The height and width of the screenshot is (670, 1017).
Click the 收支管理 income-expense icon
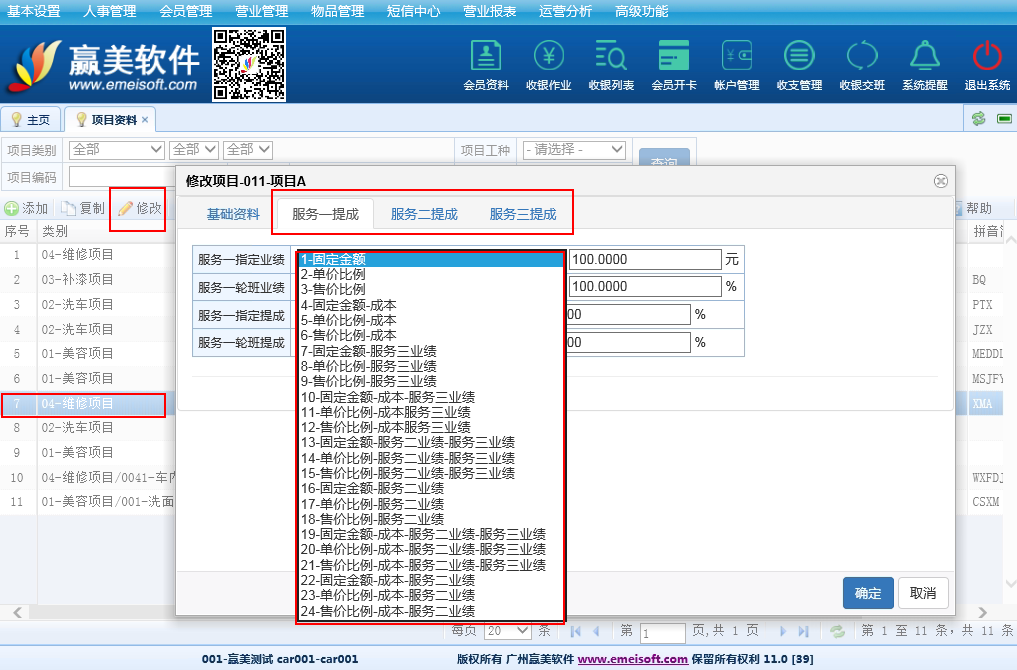(798, 65)
